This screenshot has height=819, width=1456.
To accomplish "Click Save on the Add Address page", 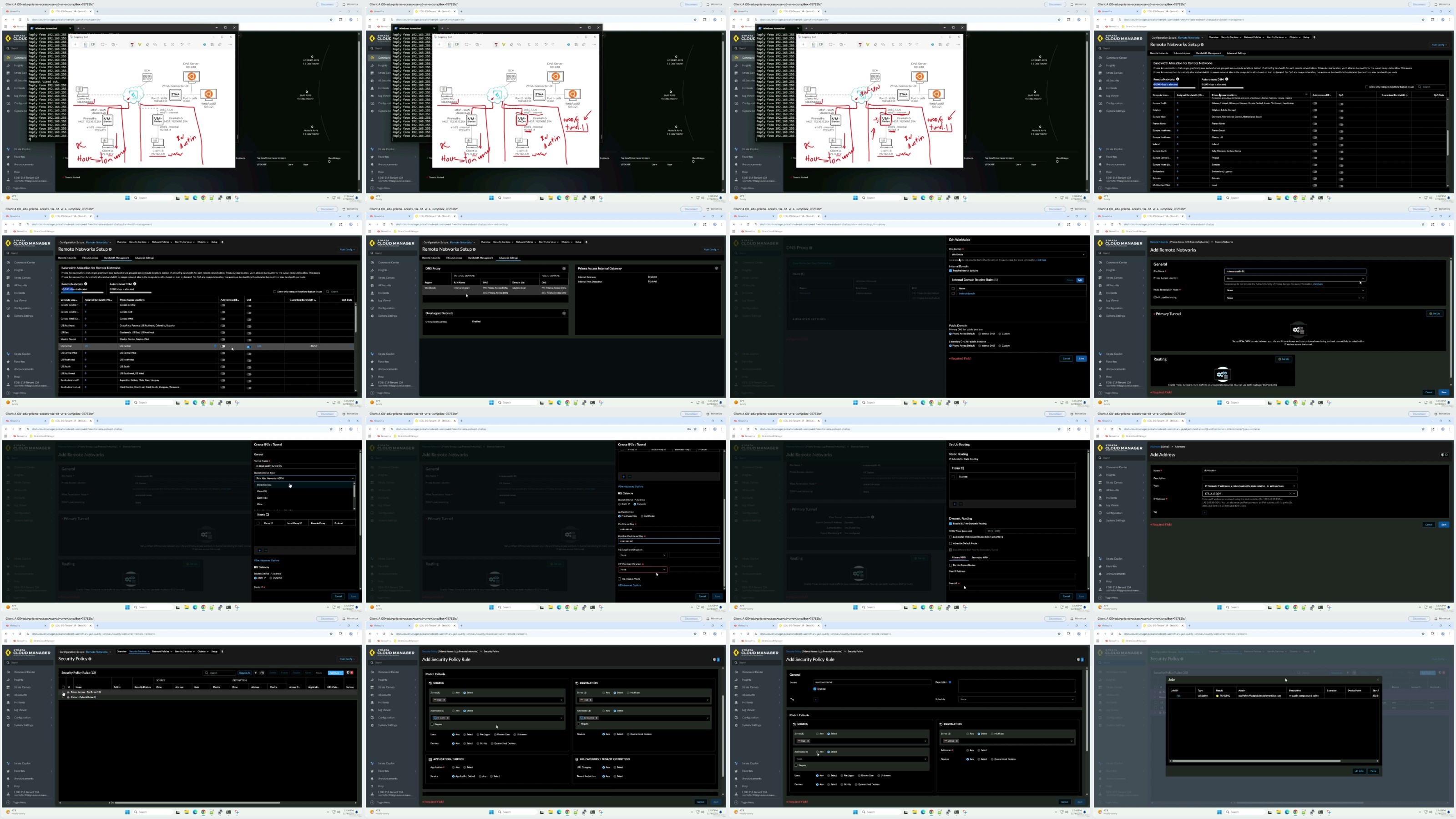I will coord(1444,525).
